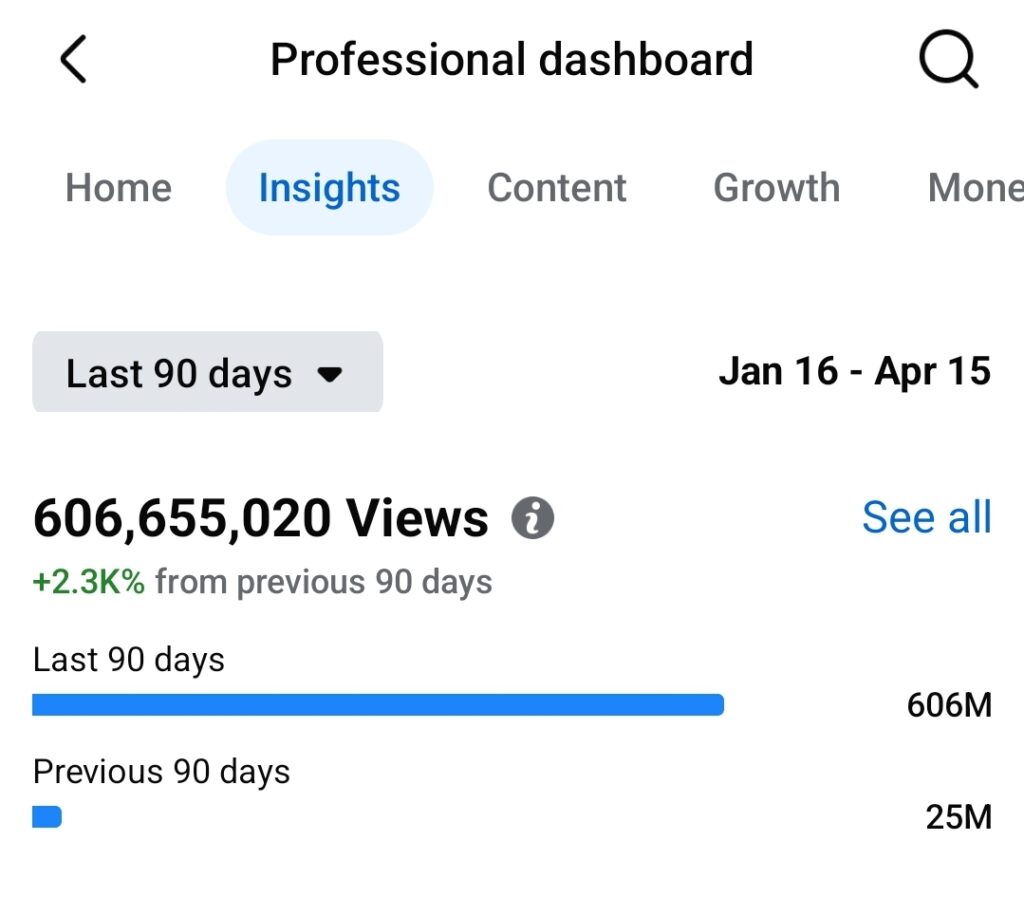This screenshot has width=1024, height=897.
Task: Tap the Professional dashboard title
Action: pyautogui.click(x=511, y=60)
